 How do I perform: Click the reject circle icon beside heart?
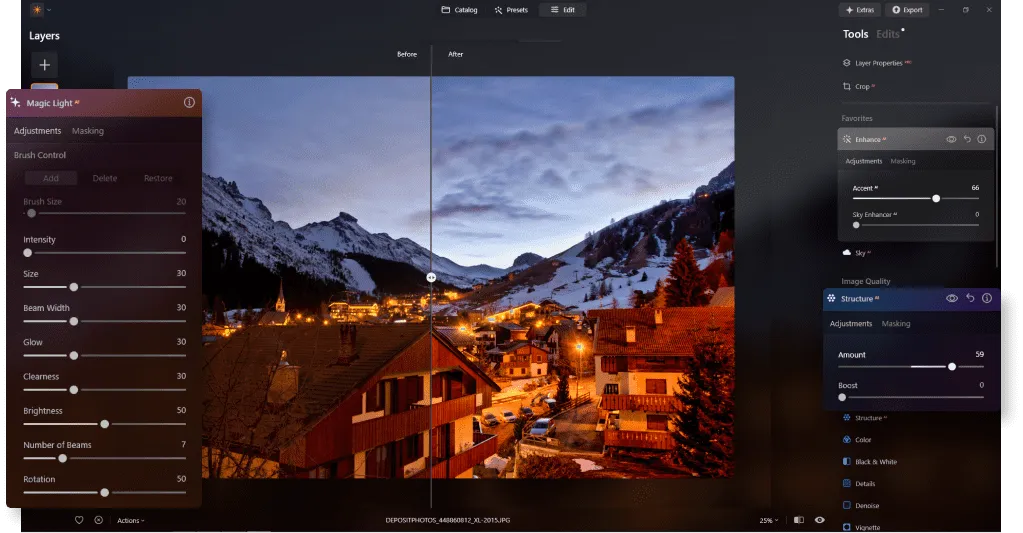[x=99, y=520]
